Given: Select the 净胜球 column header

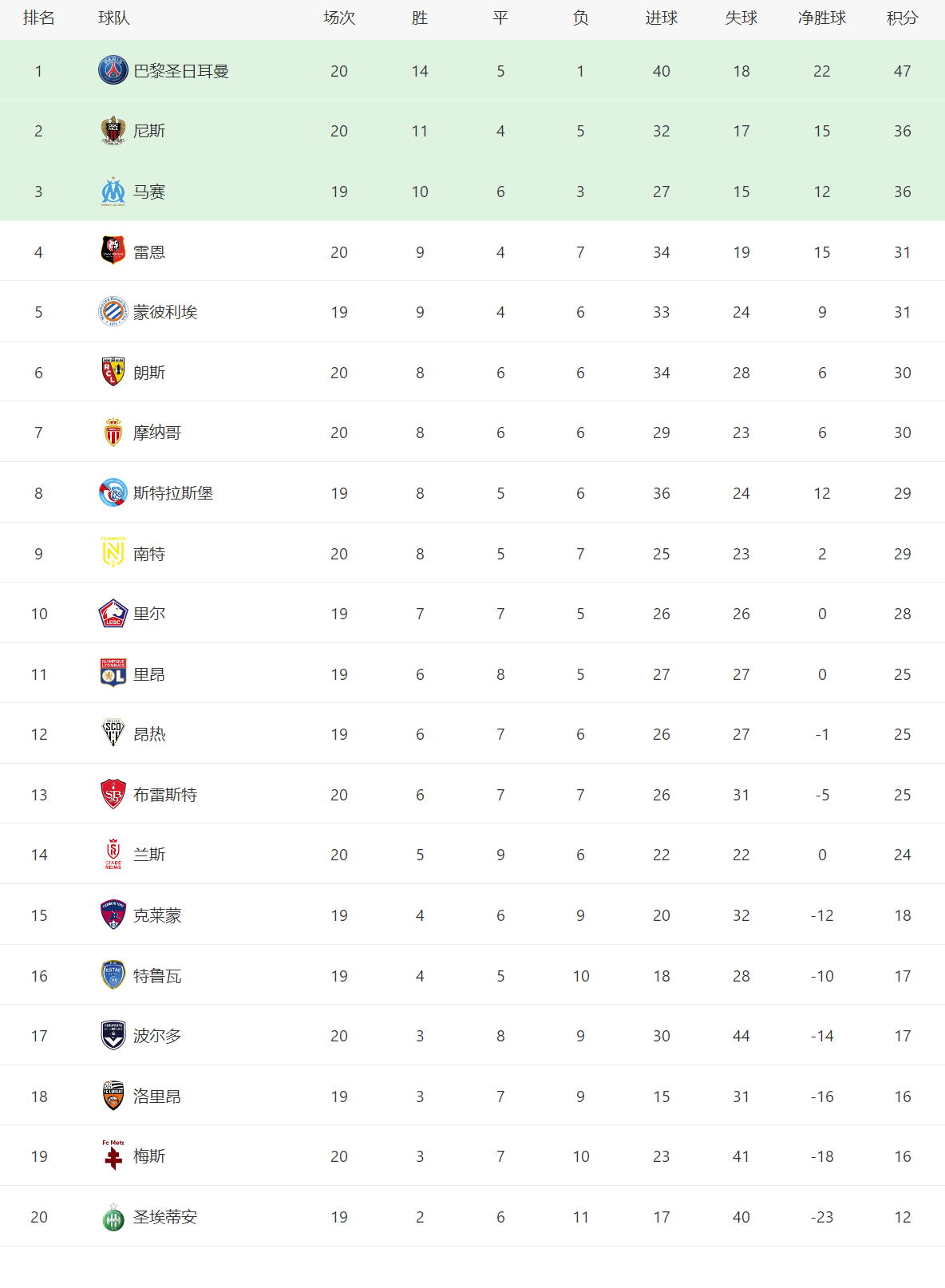Looking at the screenshot, I should pos(822,18).
